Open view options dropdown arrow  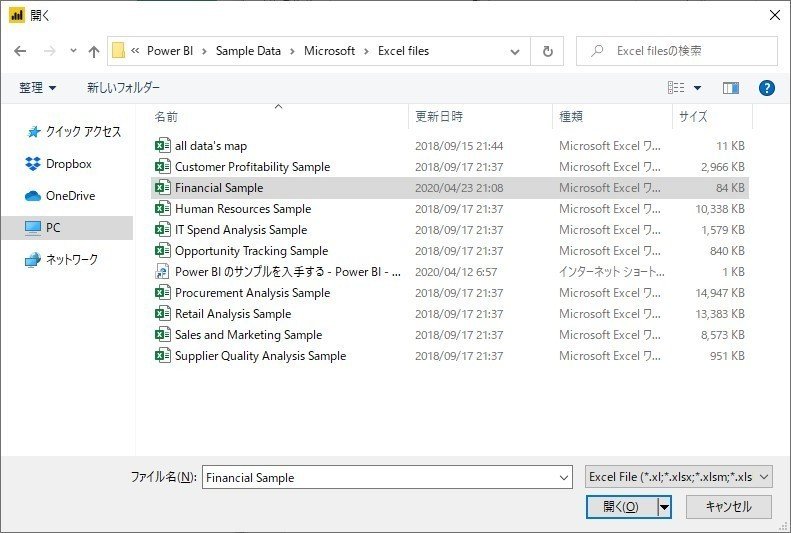point(697,88)
